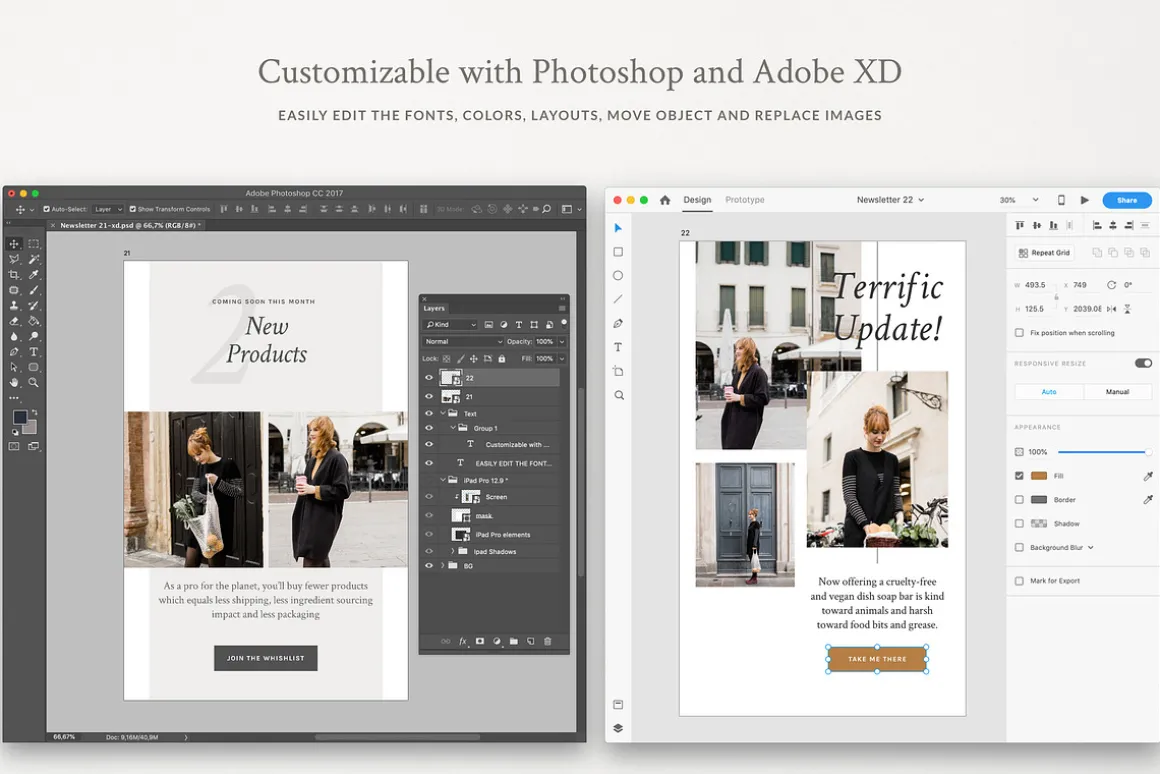The image size is (1160, 774).
Task: Open the Fill percentage dropdown in Layers
Action: tap(562, 359)
